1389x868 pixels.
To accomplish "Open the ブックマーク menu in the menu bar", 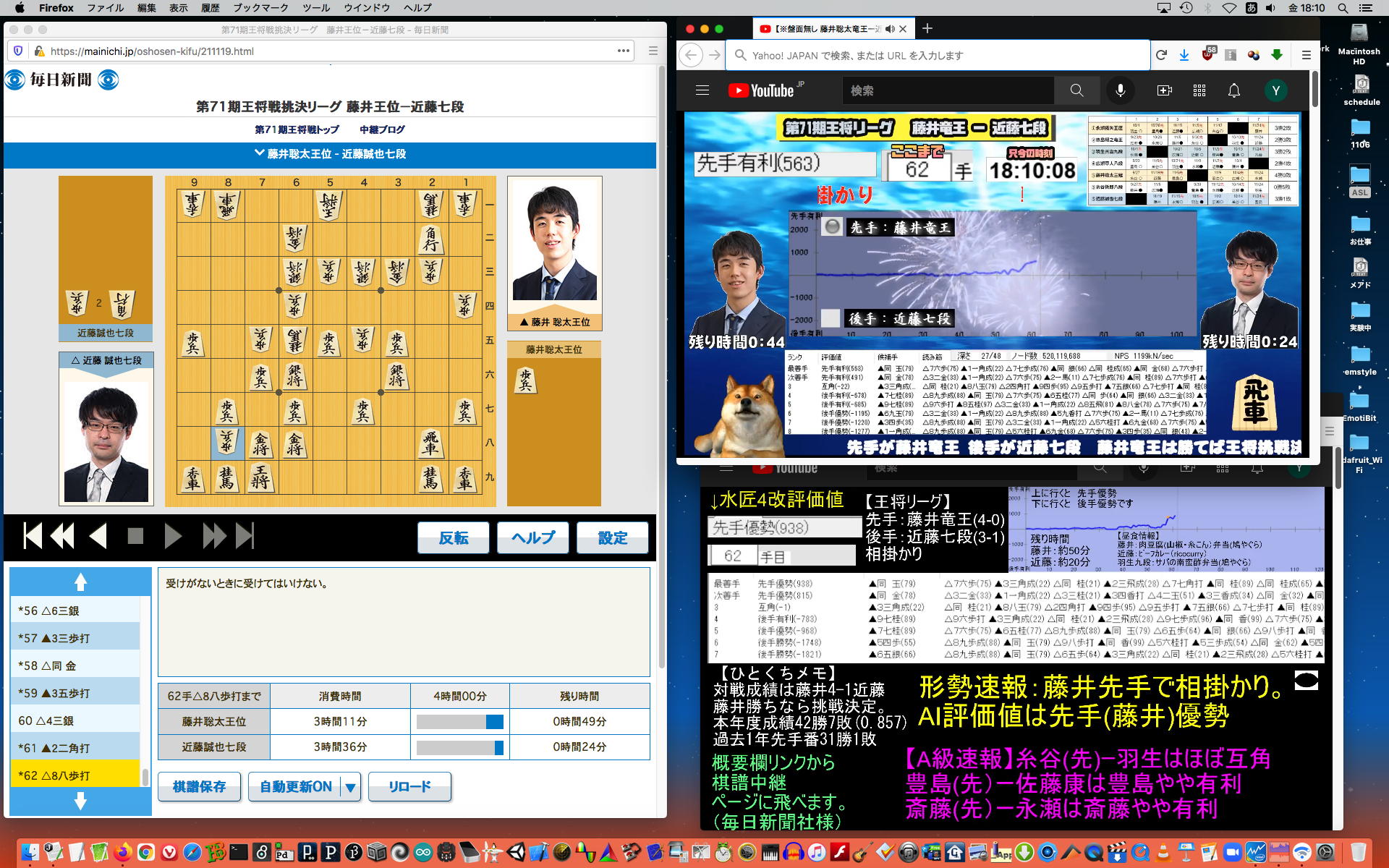I will 260,8.
